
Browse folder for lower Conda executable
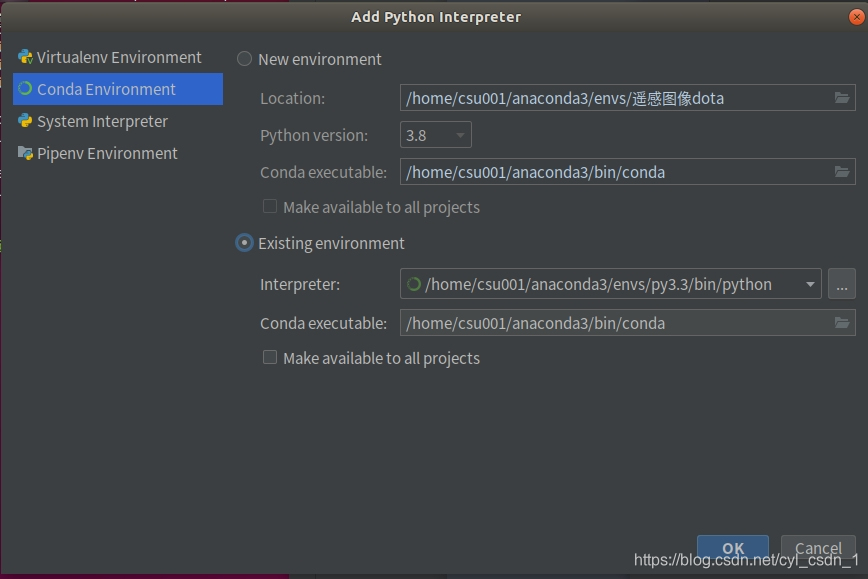(x=842, y=323)
